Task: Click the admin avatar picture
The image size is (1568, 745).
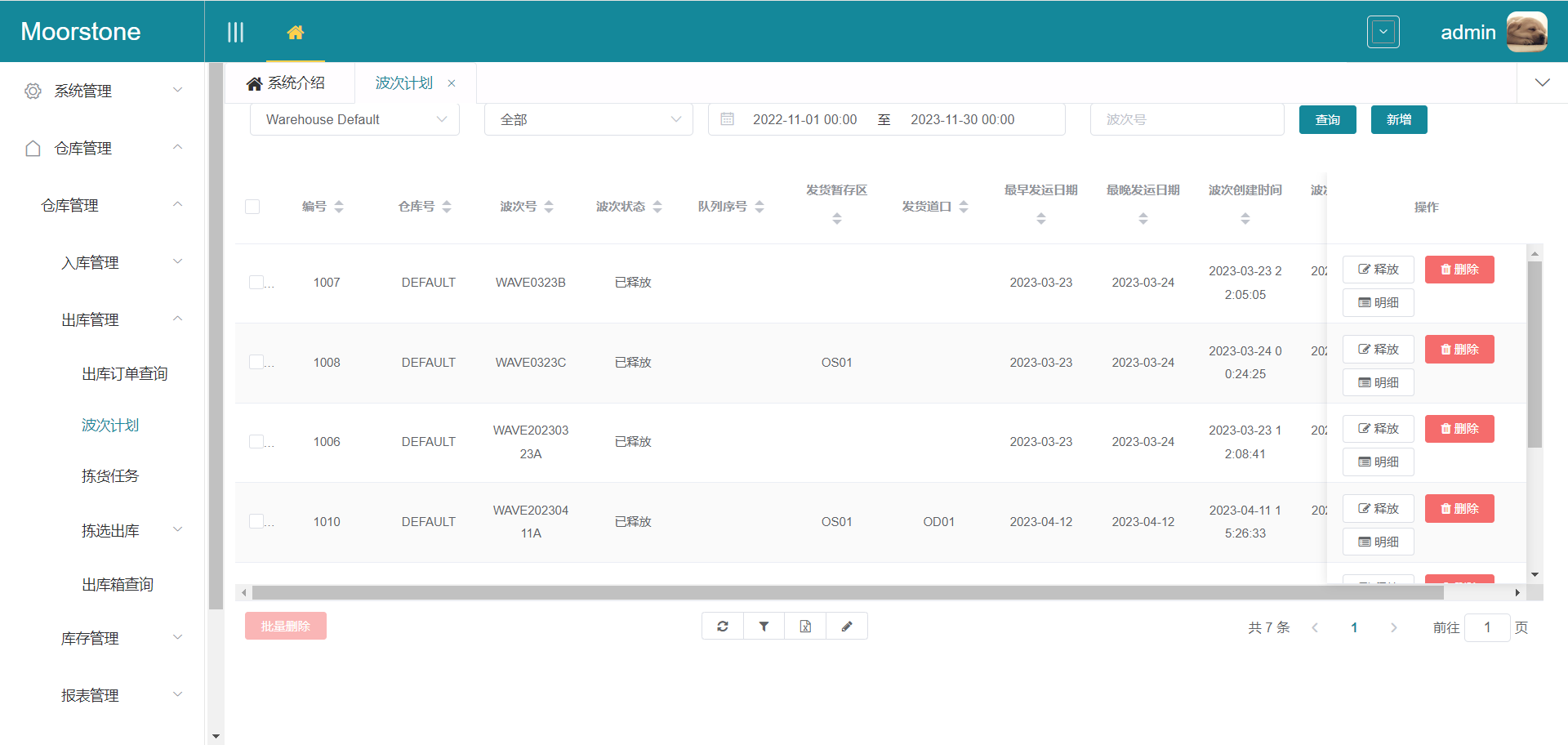Action: click(1526, 32)
